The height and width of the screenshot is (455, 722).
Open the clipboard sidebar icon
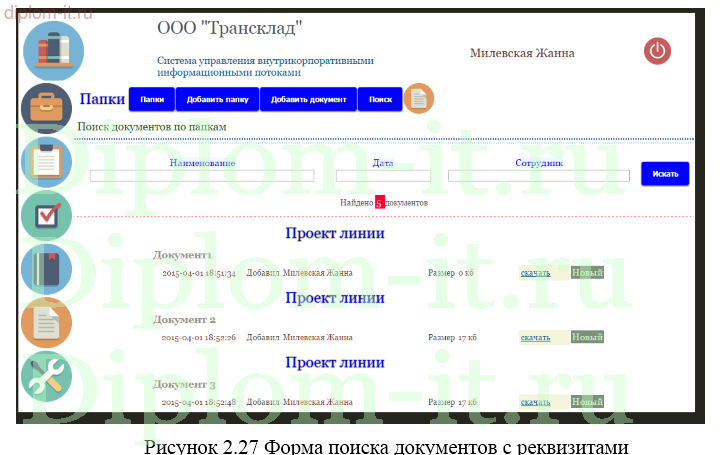47,162
